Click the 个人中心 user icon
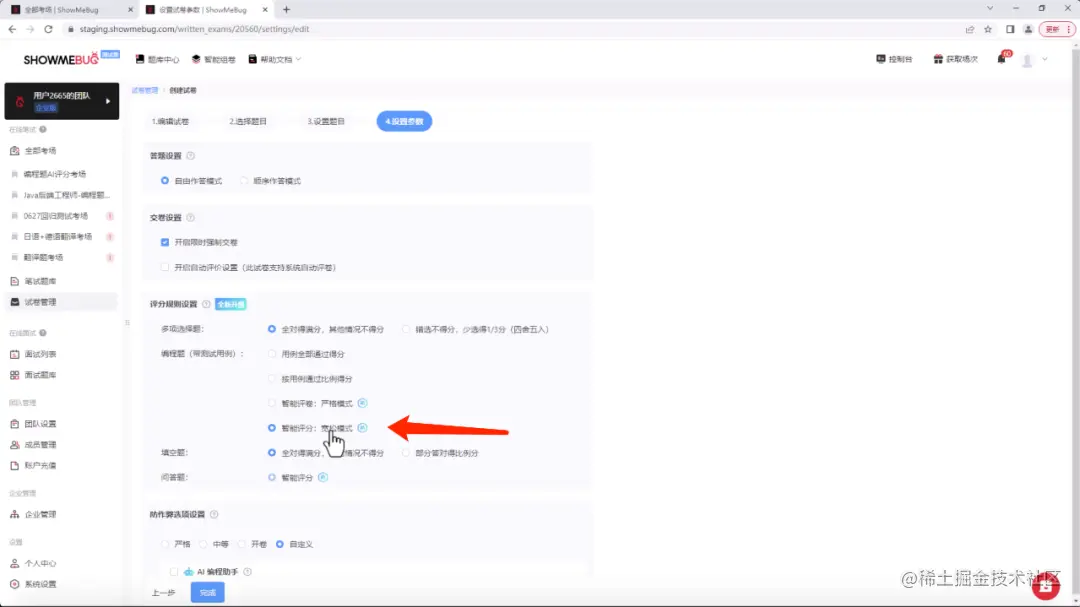 [14, 564]
